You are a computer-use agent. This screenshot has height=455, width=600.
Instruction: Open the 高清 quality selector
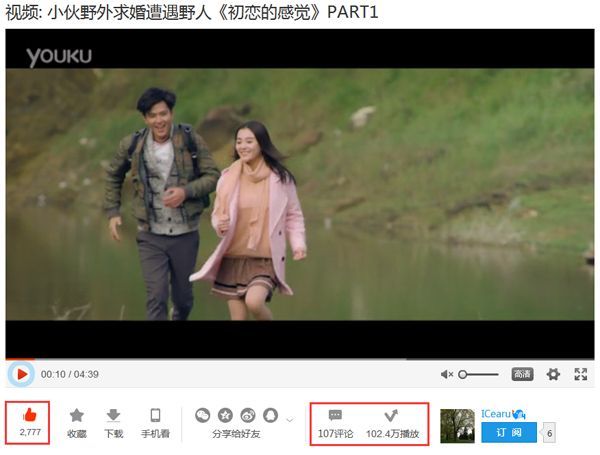point(522,374)
